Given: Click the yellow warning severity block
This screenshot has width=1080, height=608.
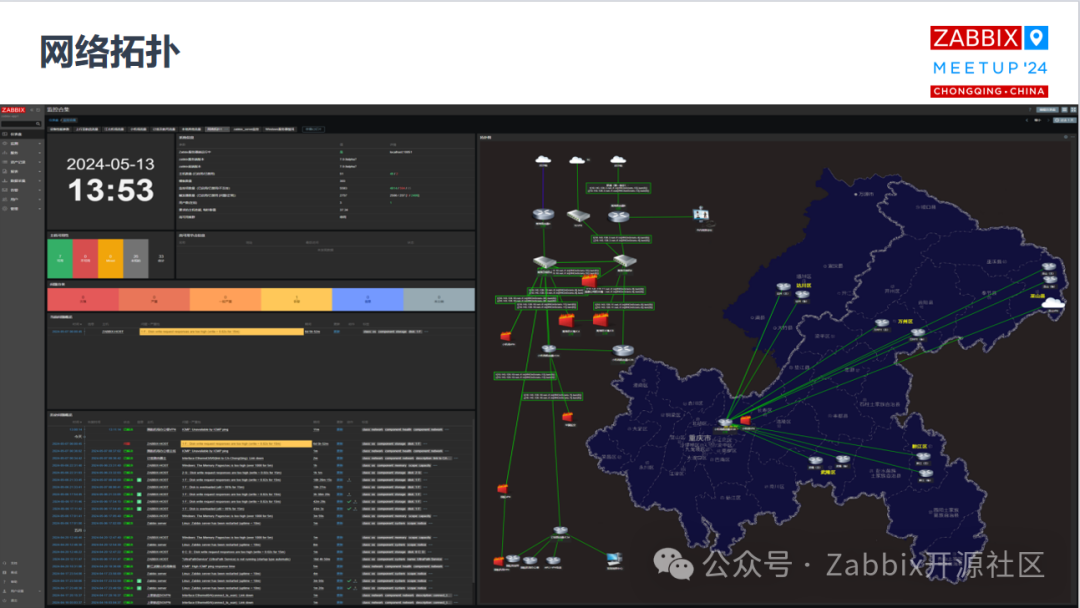Looking at the screenshot, I should pyautogui.click(x=296, y=300).
